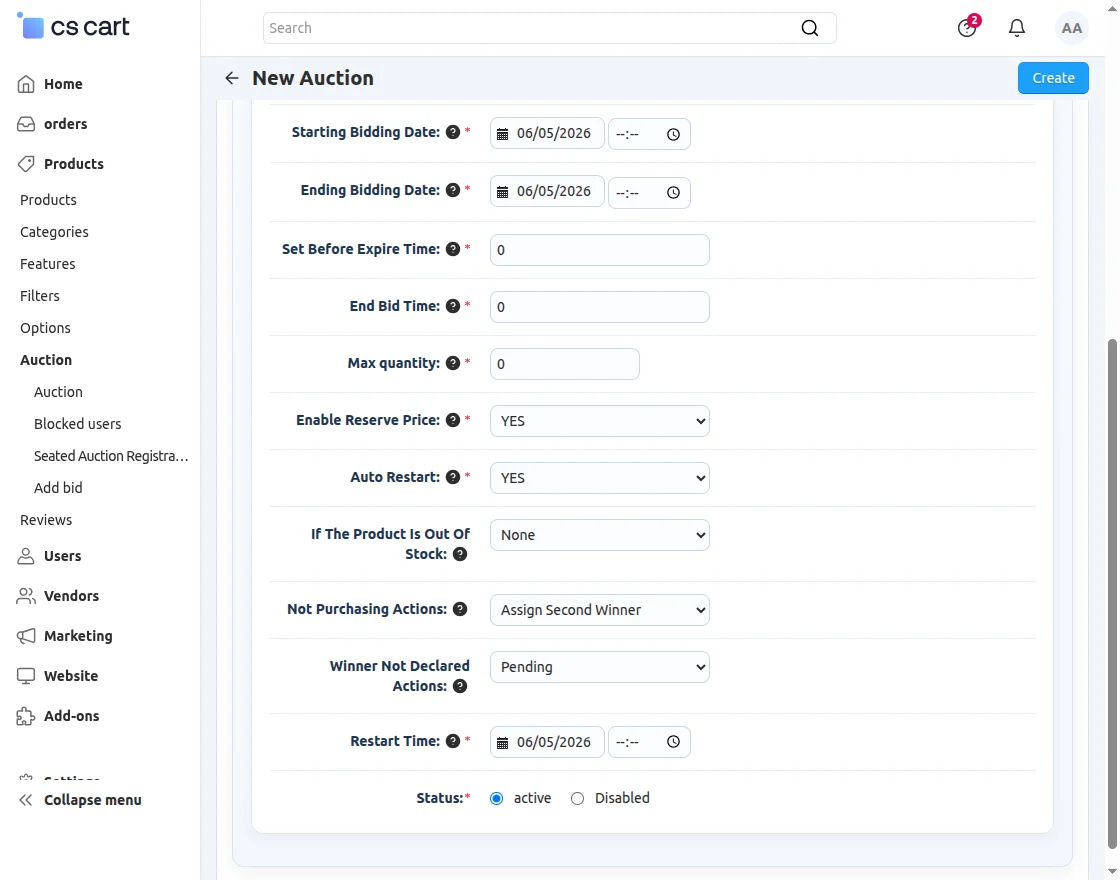
Task: Click the clock icon in Ending Bidding time field
Action: (674, 192)
